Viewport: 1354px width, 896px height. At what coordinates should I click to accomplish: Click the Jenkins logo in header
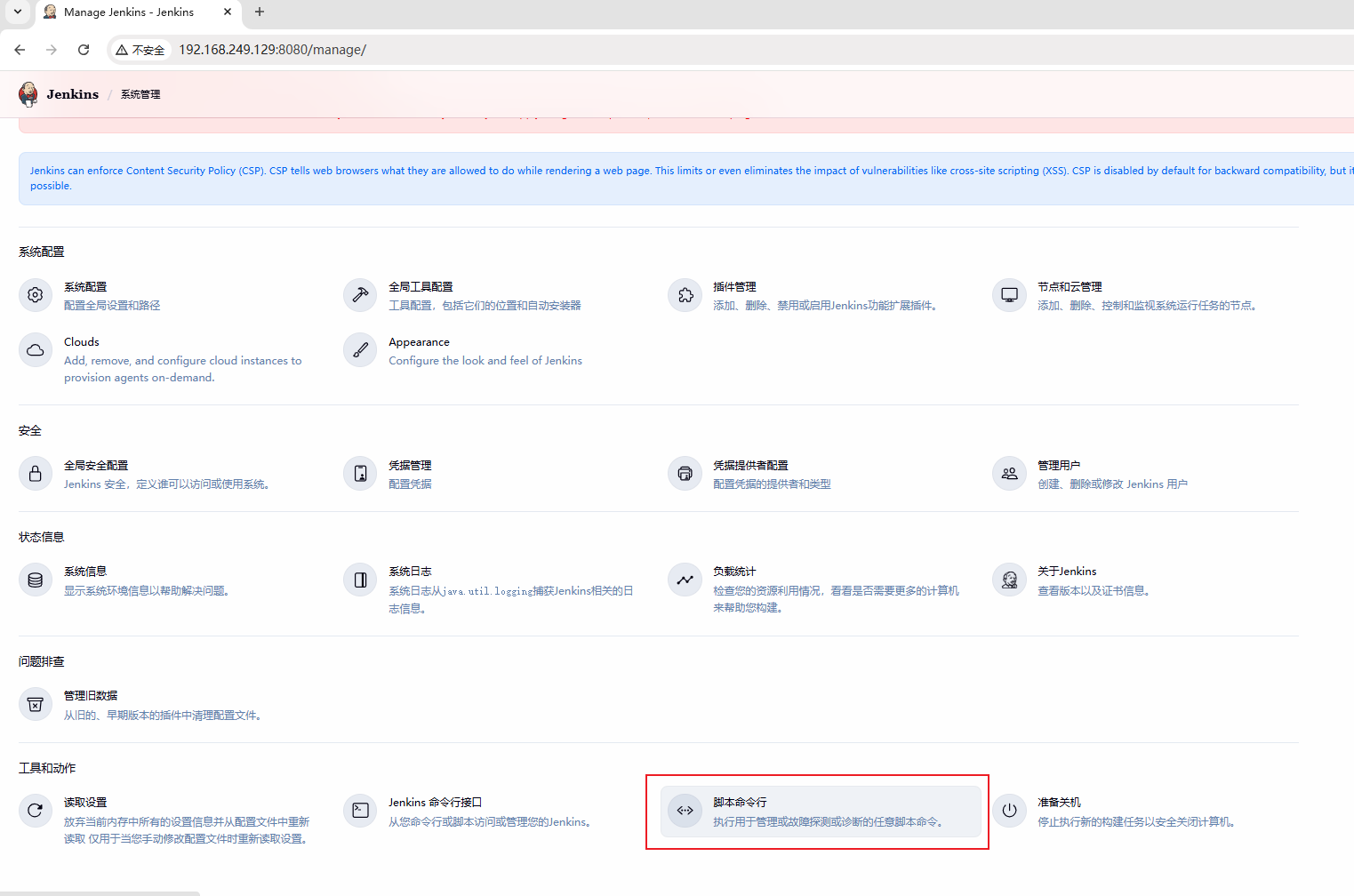[28, 94]
